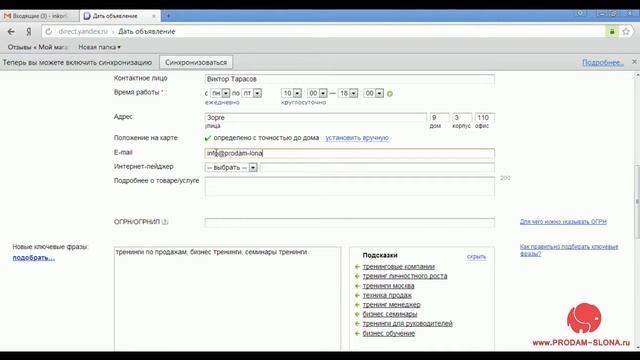The height and width of the screenshot is (360, 640).
Task: Click suggestion text 'техника продаж'
Action: tap(387, 295)
